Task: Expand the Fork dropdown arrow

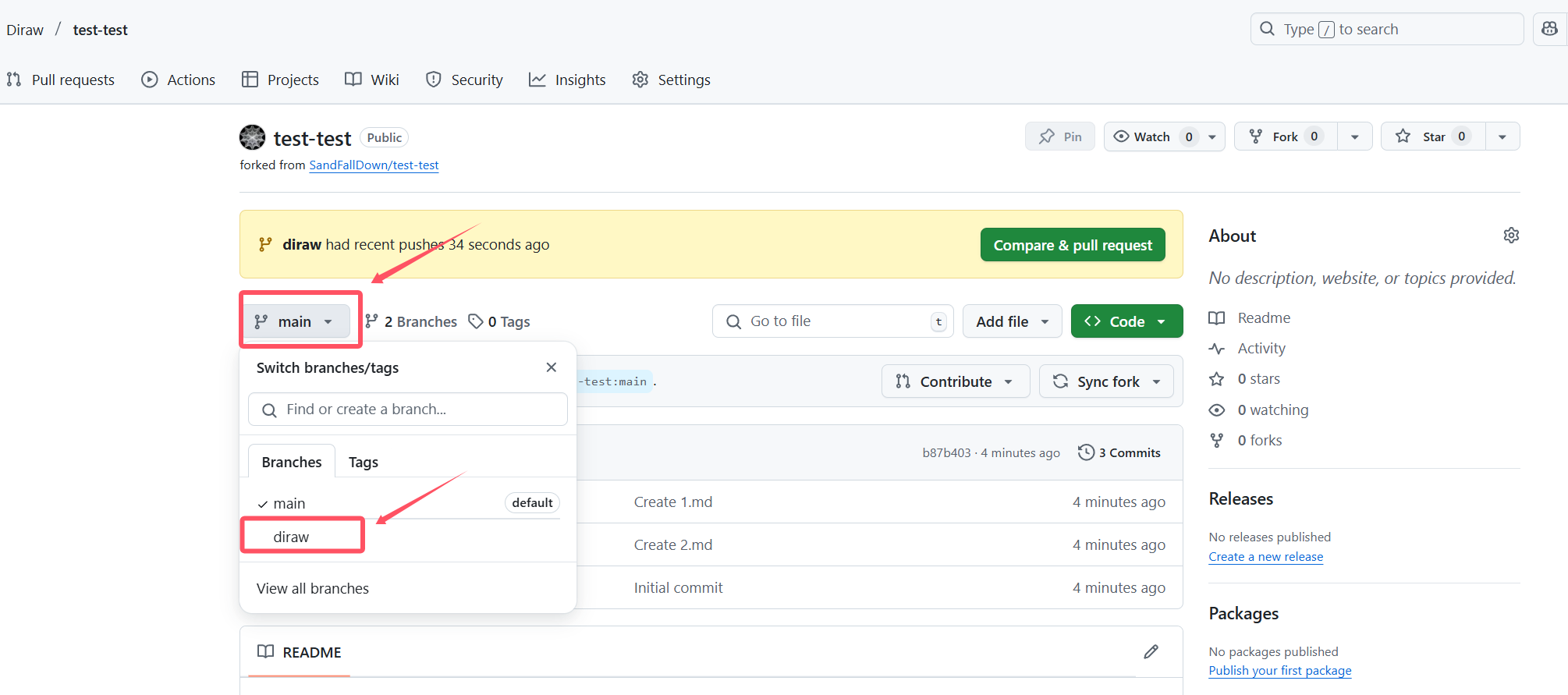Action: coord(1355,137)
